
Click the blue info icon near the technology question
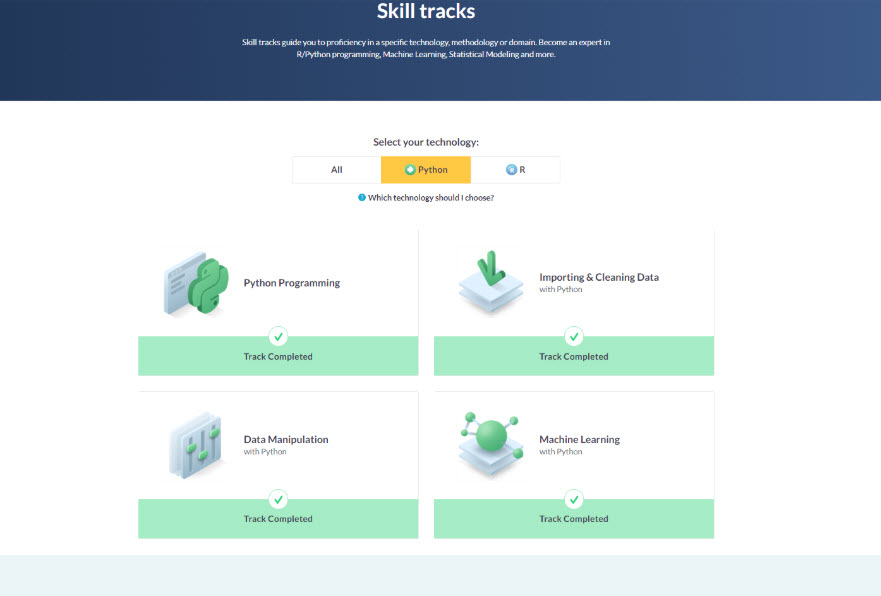click(x=362, y=197)
